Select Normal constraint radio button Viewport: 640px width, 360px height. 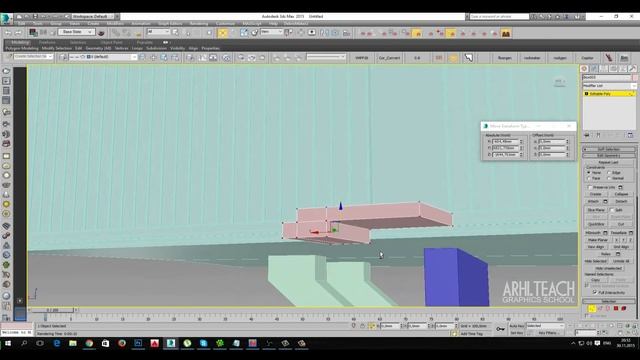(x=609, y=178)
